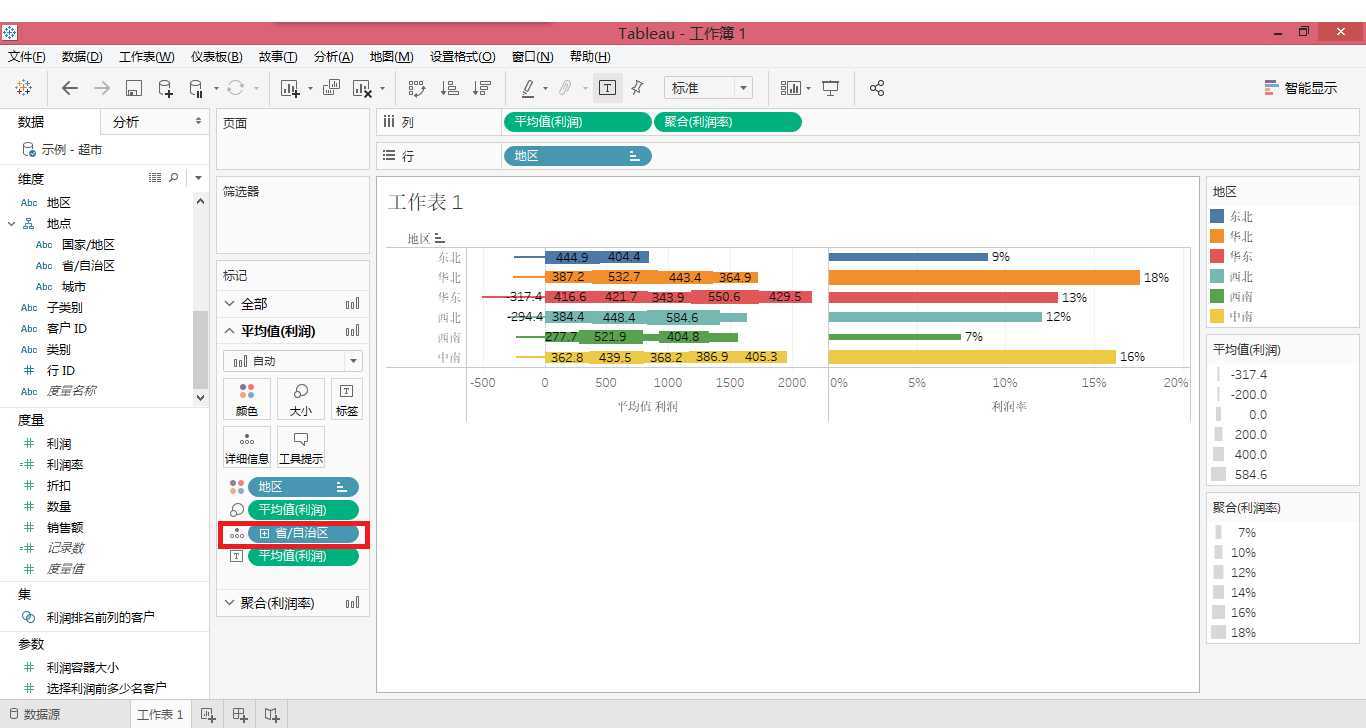The image size is (1366, 728).
Task: Select the 利润排名前列的客户 set
Action: tap(100, 617)
